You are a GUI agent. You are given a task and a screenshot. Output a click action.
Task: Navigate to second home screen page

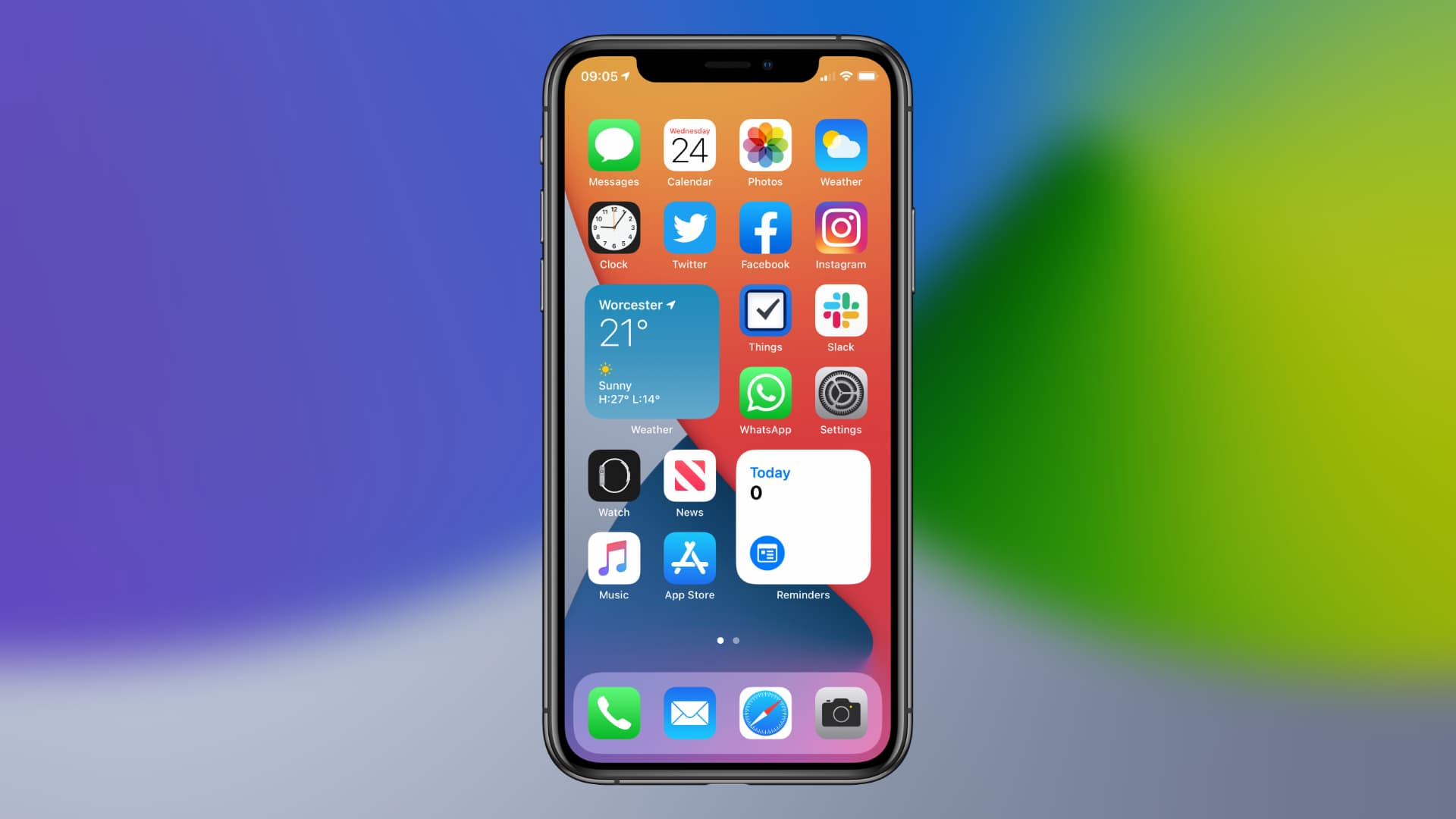[736, 640]
